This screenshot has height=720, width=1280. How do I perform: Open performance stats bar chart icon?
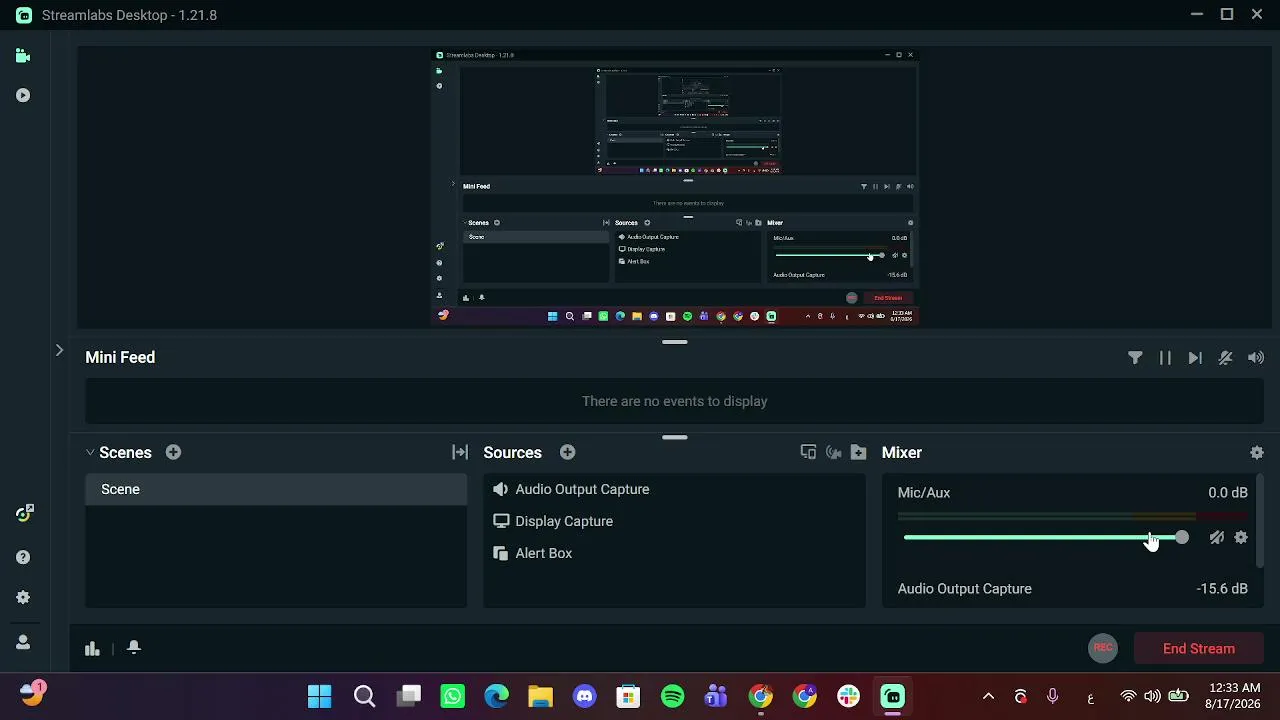pos(92,648)
